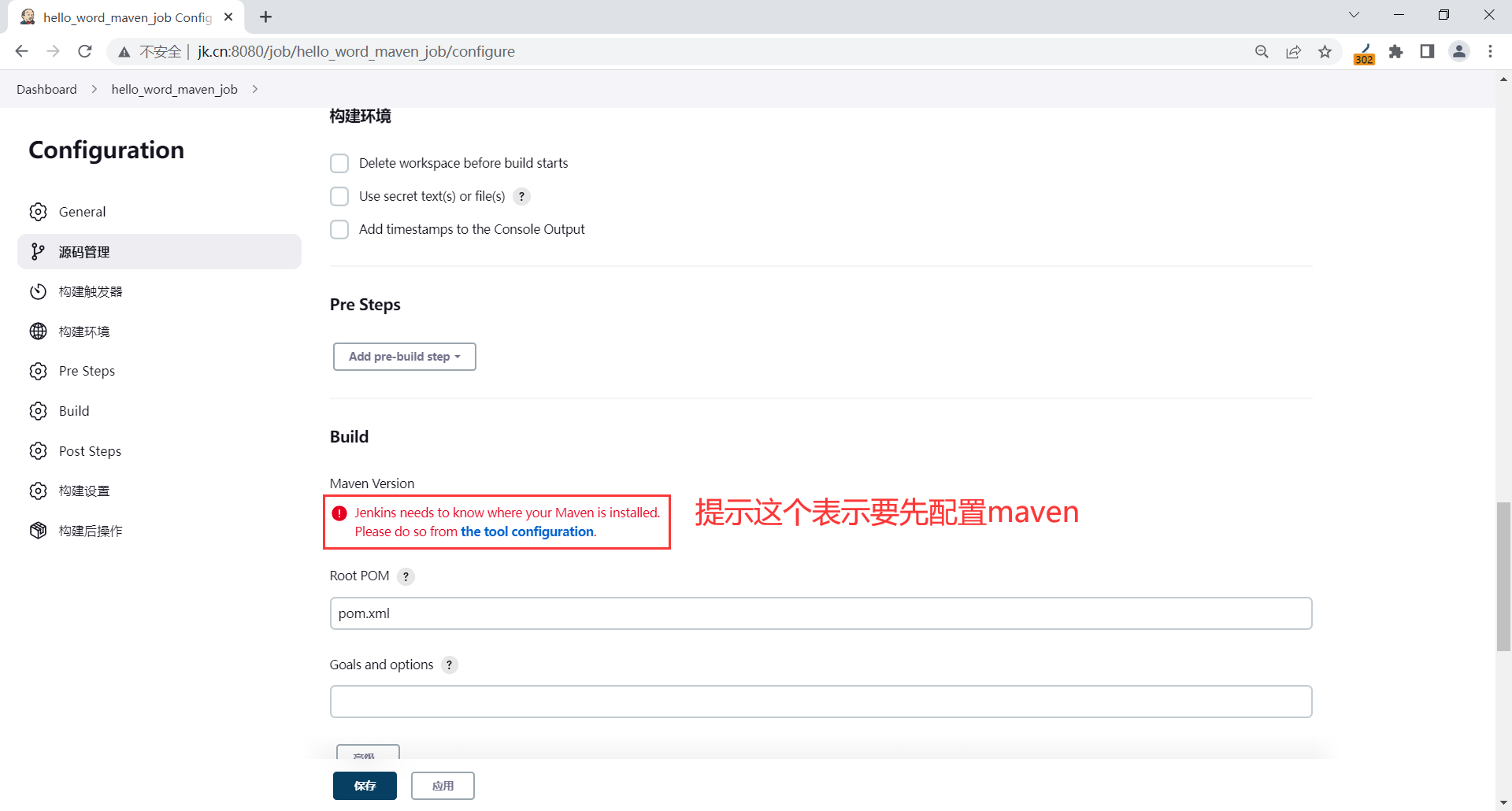Click the Post Steps gear icon
Screen dimensions: 1512x811
[x=39, y=451]
